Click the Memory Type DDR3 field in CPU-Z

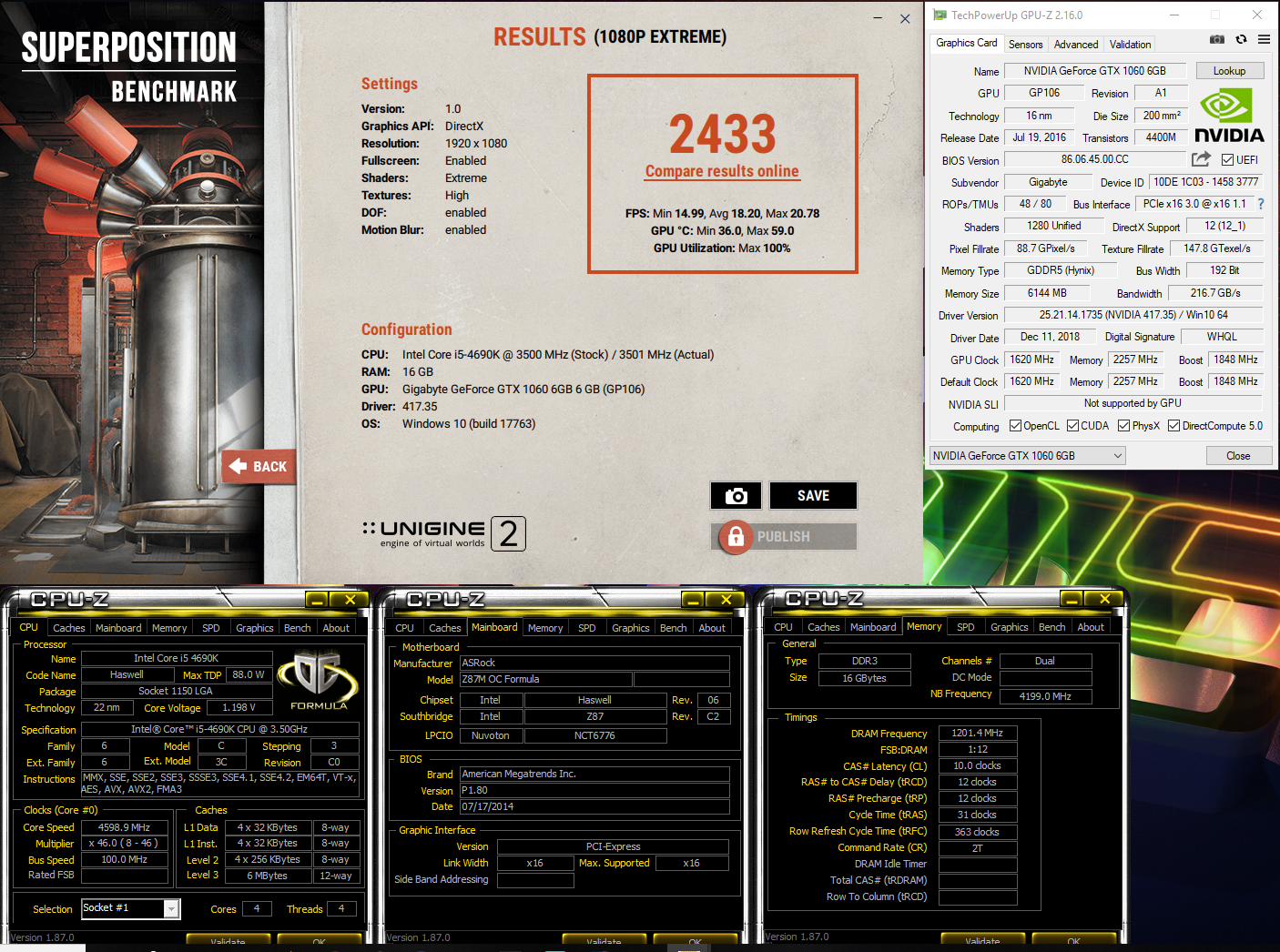pyautogui.click(x=864, y=661)
